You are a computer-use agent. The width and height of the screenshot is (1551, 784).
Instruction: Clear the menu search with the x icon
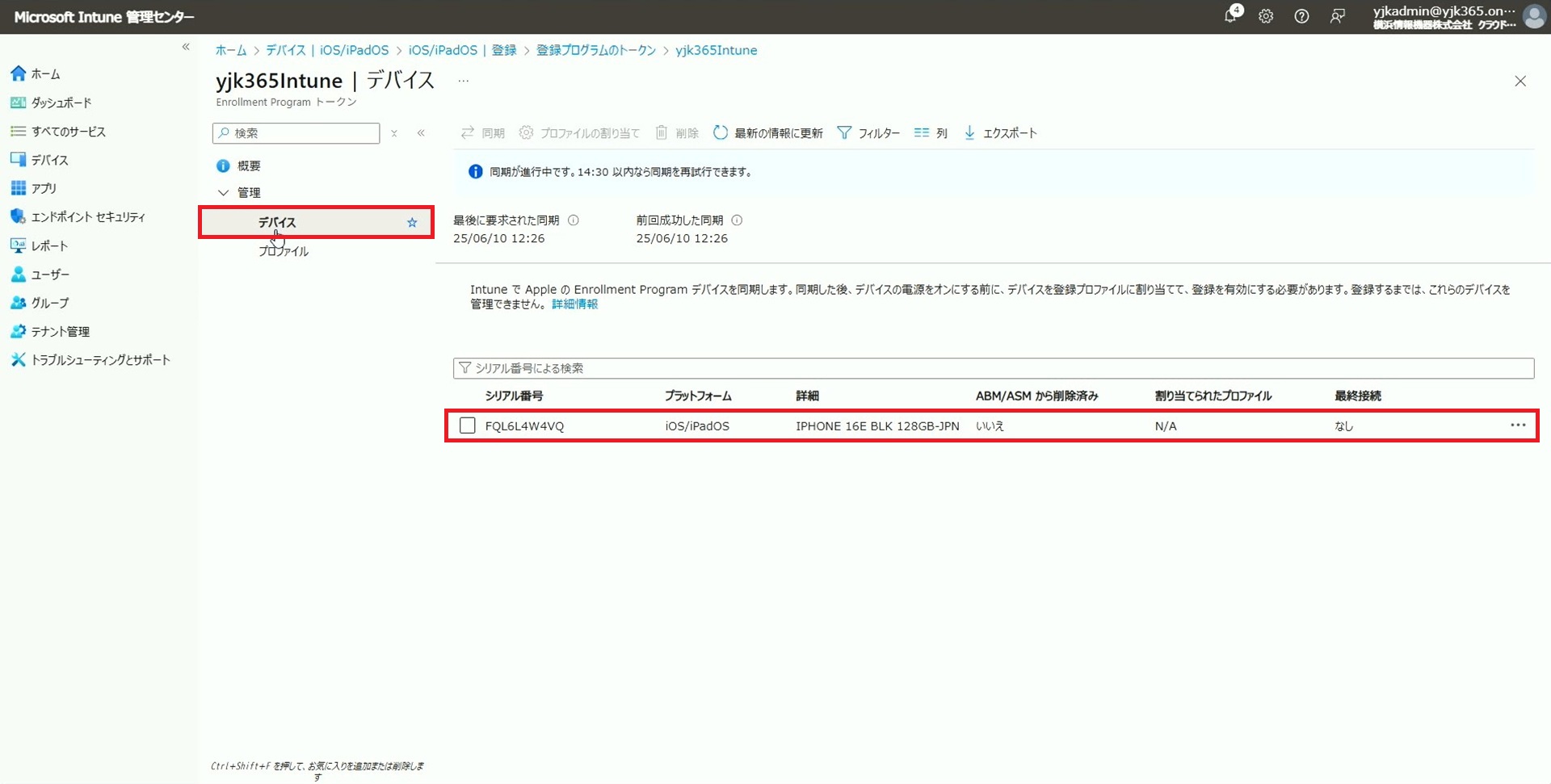(394, 133)
